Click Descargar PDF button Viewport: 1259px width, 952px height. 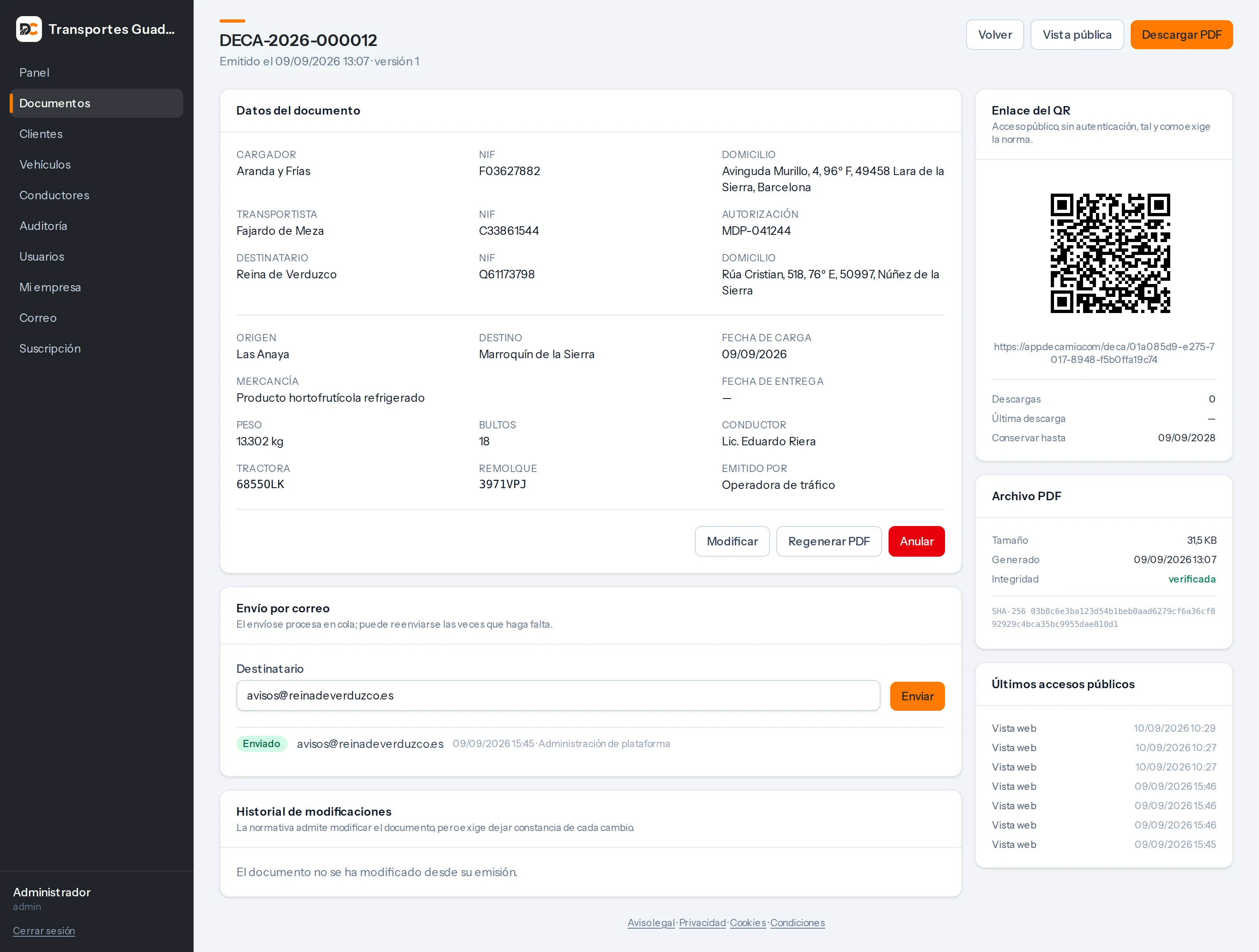coord(1181,35)
